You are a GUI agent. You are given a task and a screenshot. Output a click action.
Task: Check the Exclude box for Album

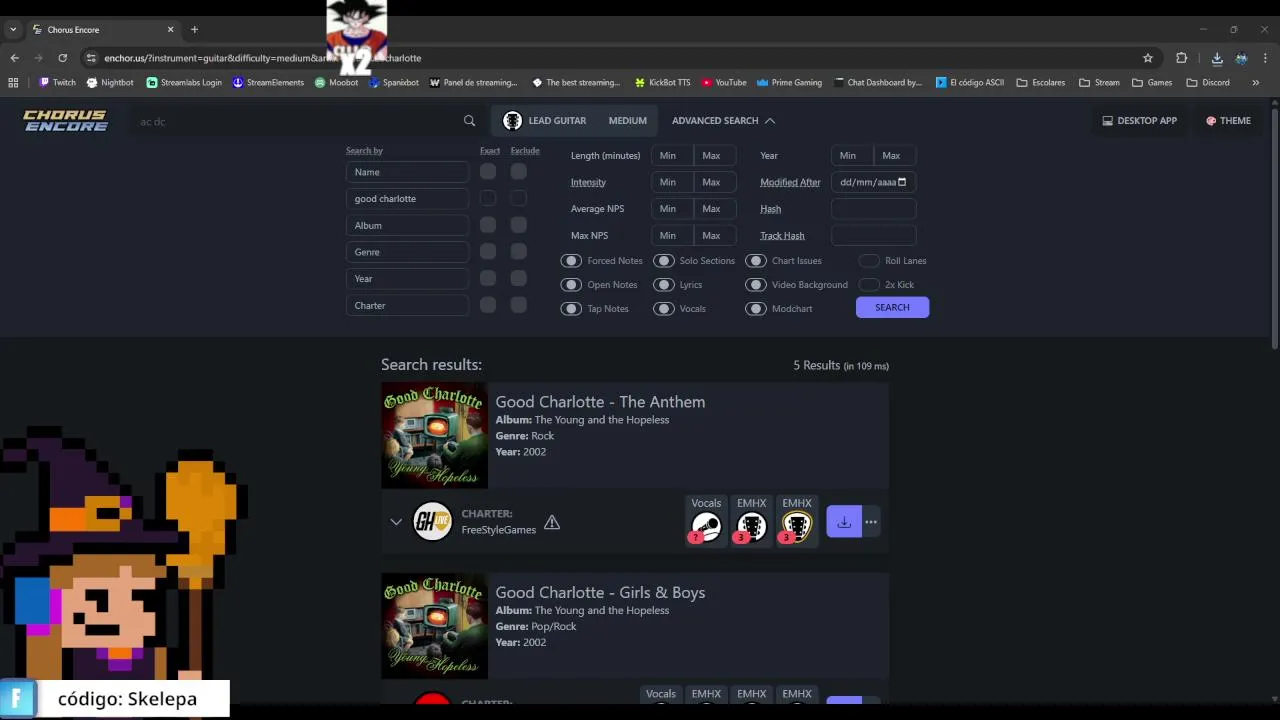pos(518,225)
